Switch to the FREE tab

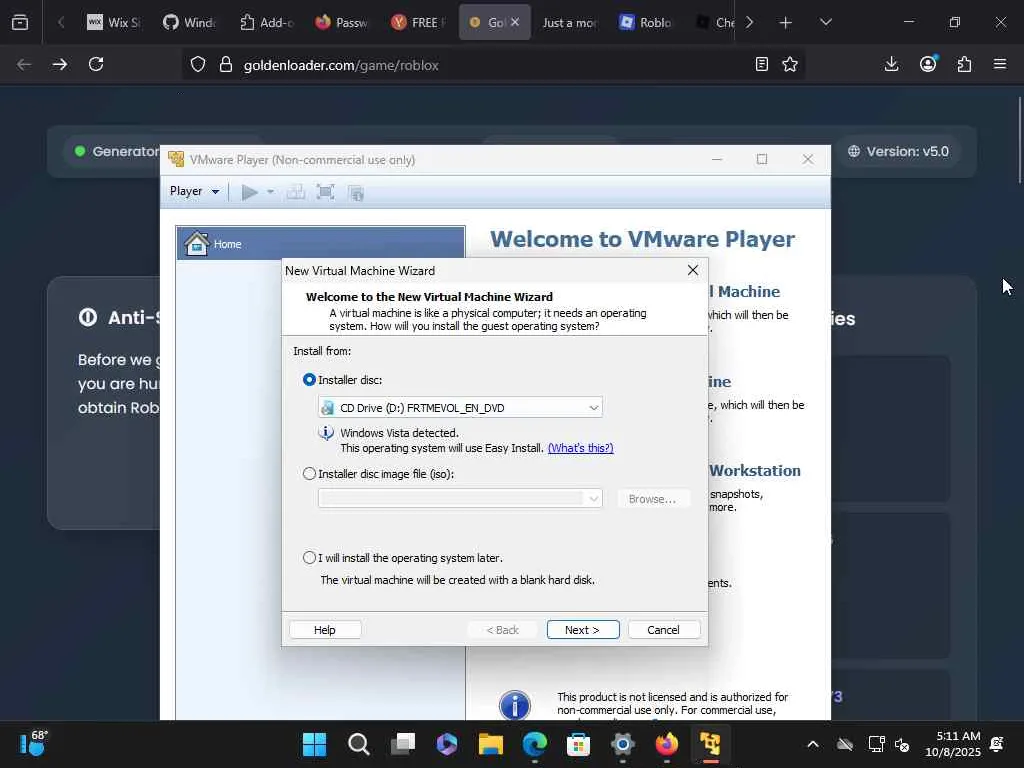point(418,22)
